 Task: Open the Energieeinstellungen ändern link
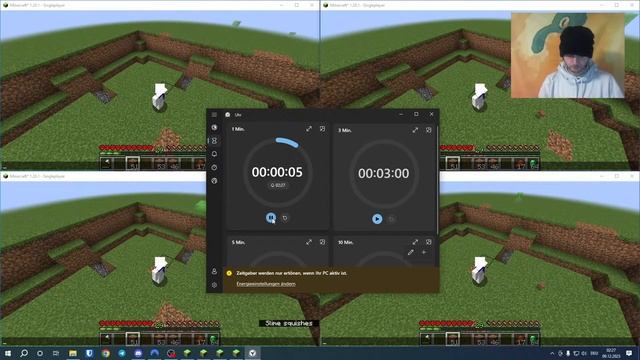click(x=266, y=284)
